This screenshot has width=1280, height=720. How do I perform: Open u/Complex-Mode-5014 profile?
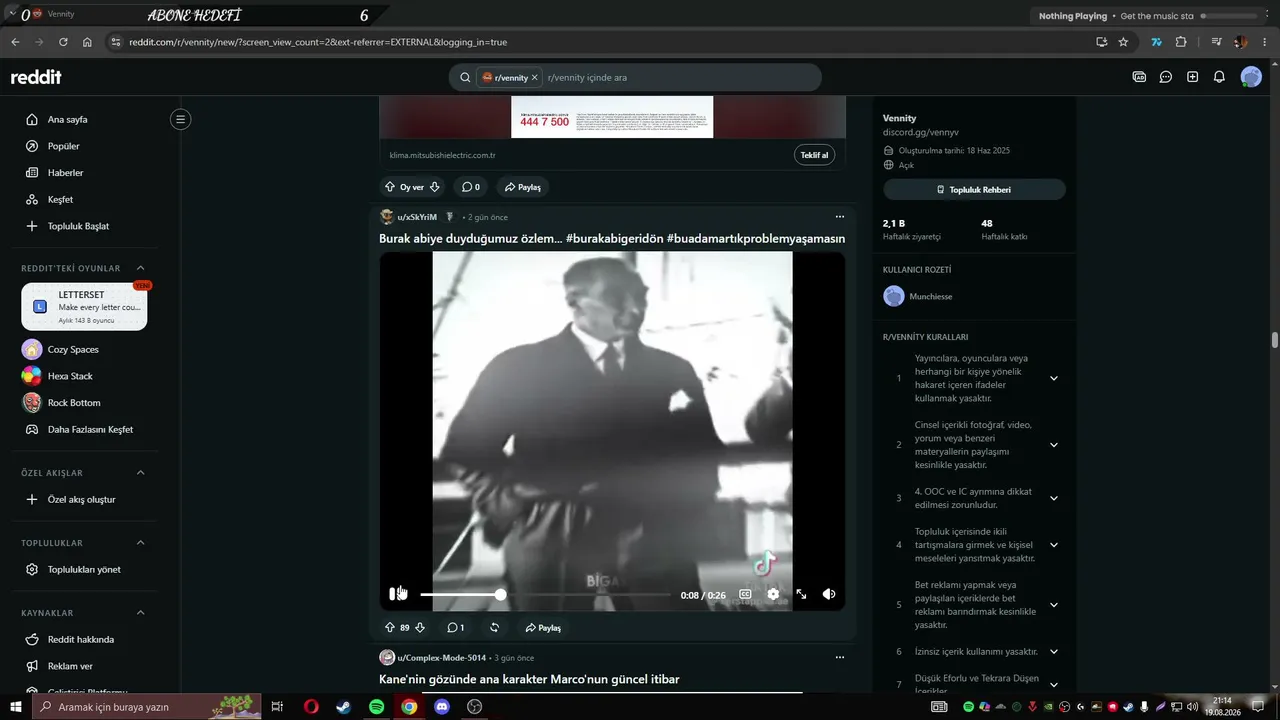point(442,658)
